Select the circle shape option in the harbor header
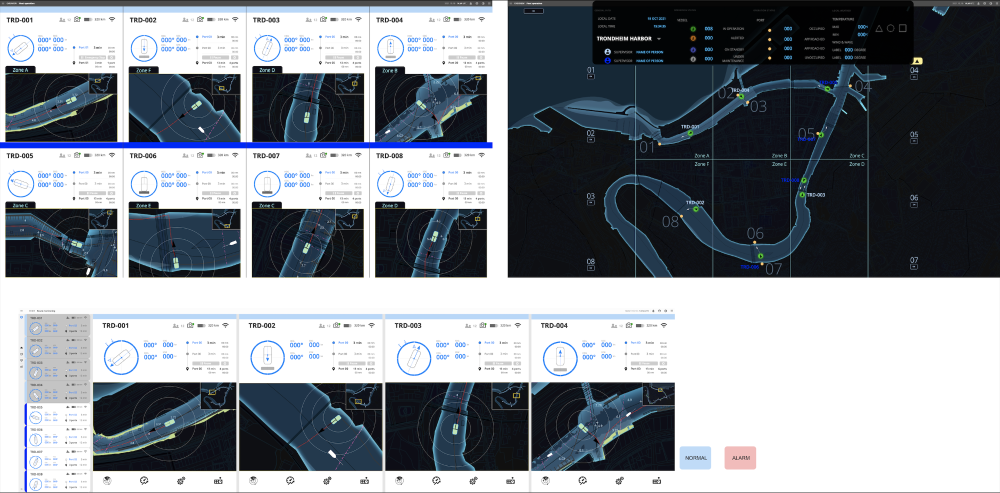The width and height of the screenshot is (1000, 493). (x=889, y=28)
